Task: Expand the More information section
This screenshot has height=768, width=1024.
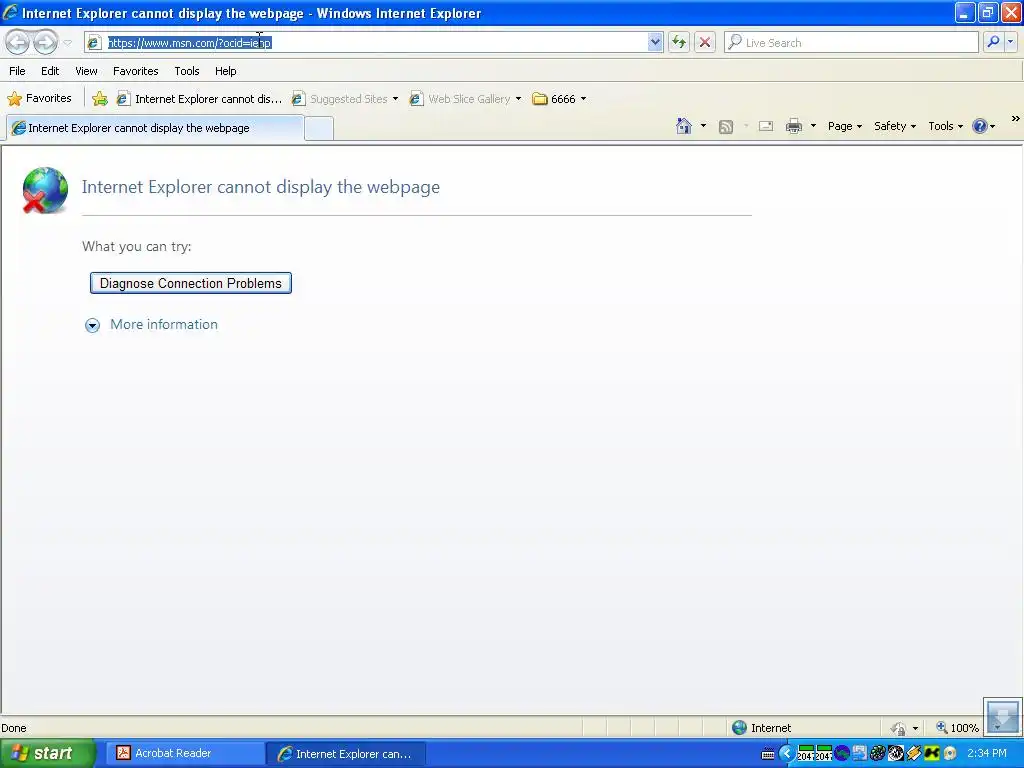Action: 92,325
